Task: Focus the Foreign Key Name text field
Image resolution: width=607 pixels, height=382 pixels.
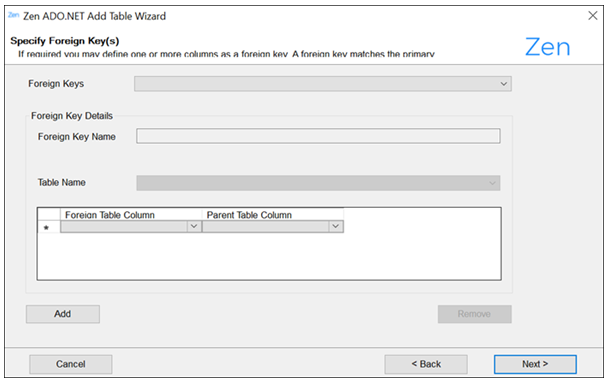Action: [318, 136]
